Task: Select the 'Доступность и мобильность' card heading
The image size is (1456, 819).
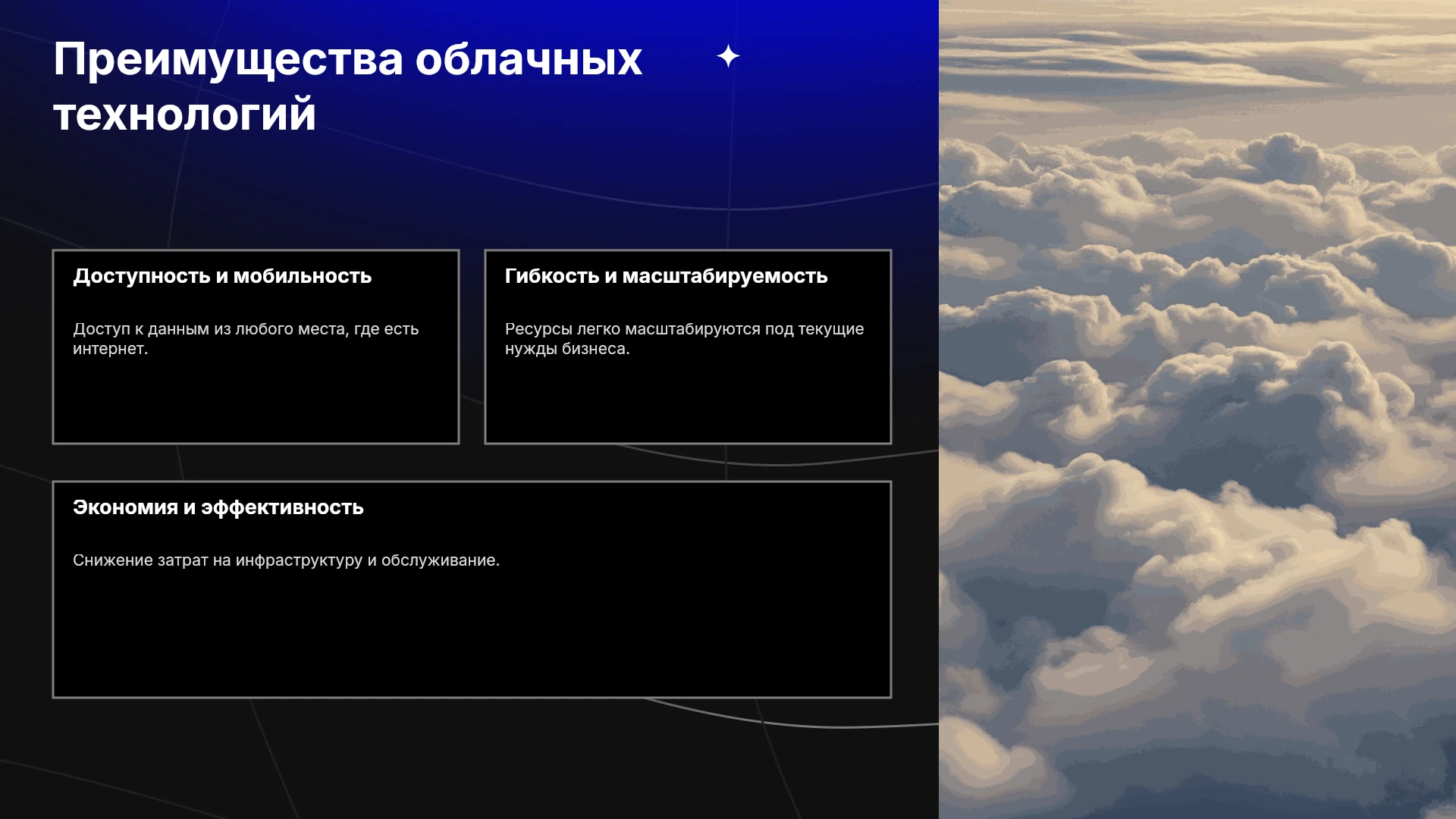Action: [222, 276]
